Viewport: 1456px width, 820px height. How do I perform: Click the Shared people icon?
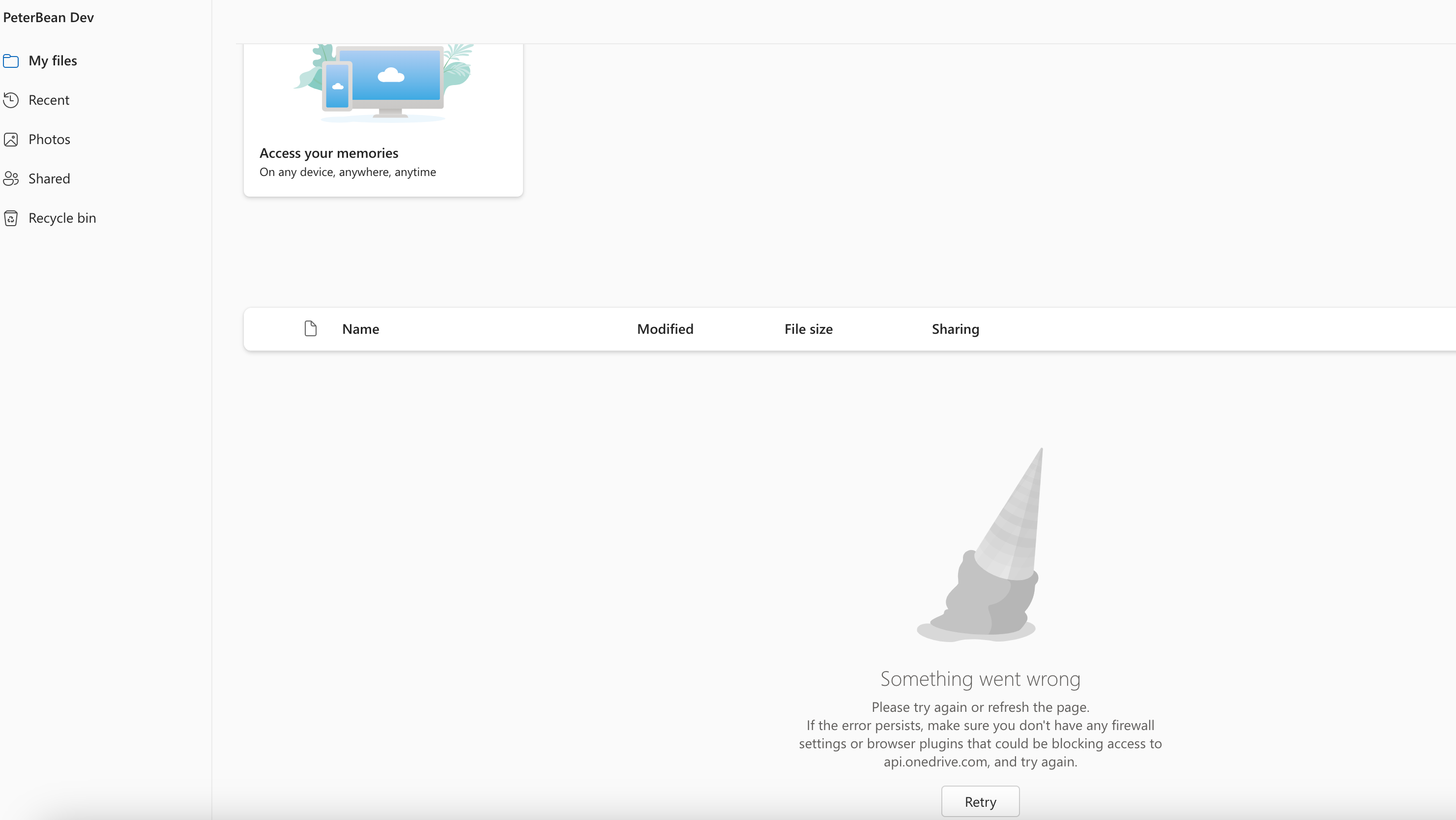(x=11, y=178)
